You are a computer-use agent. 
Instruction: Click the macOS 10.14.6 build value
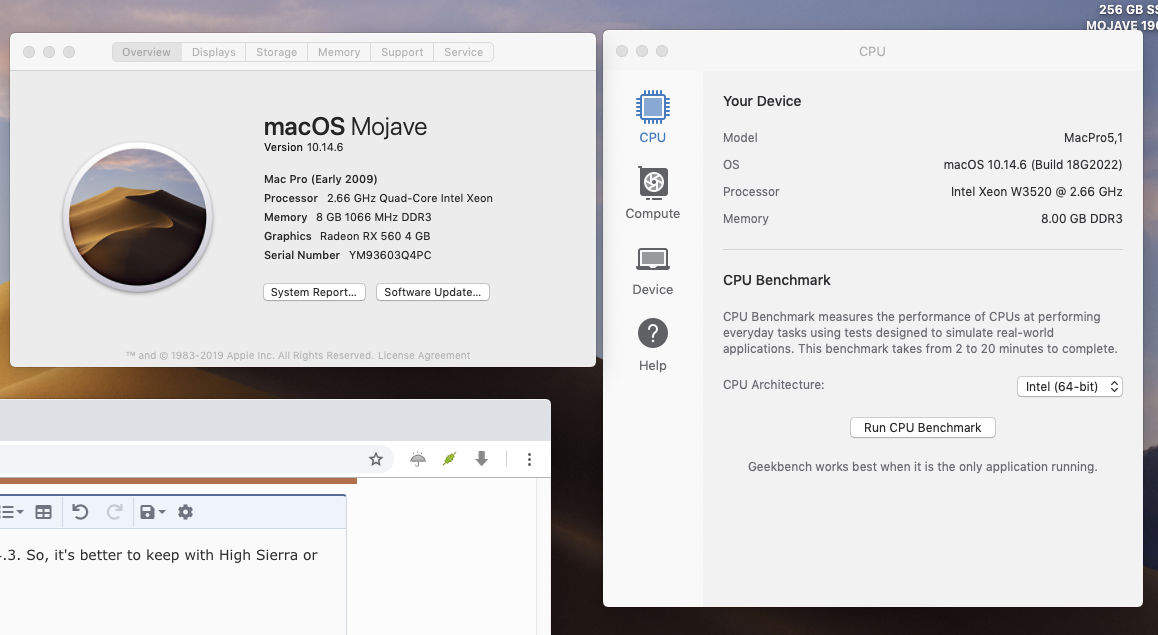pos(1032,164)
